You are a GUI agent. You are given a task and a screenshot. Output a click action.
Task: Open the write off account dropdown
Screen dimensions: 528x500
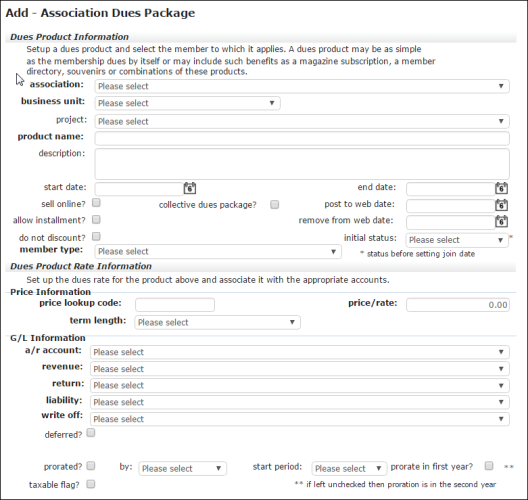(x=300, y=419)
